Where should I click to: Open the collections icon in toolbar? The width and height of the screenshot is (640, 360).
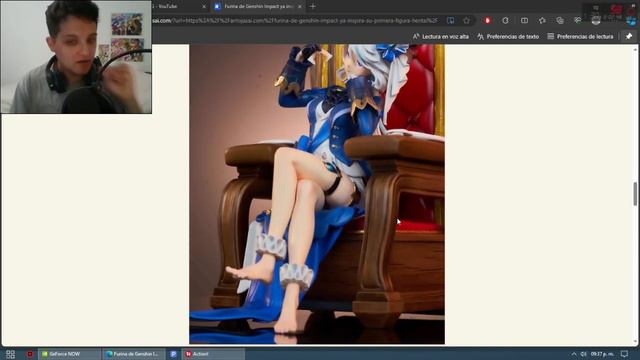[x=560, y=20]
